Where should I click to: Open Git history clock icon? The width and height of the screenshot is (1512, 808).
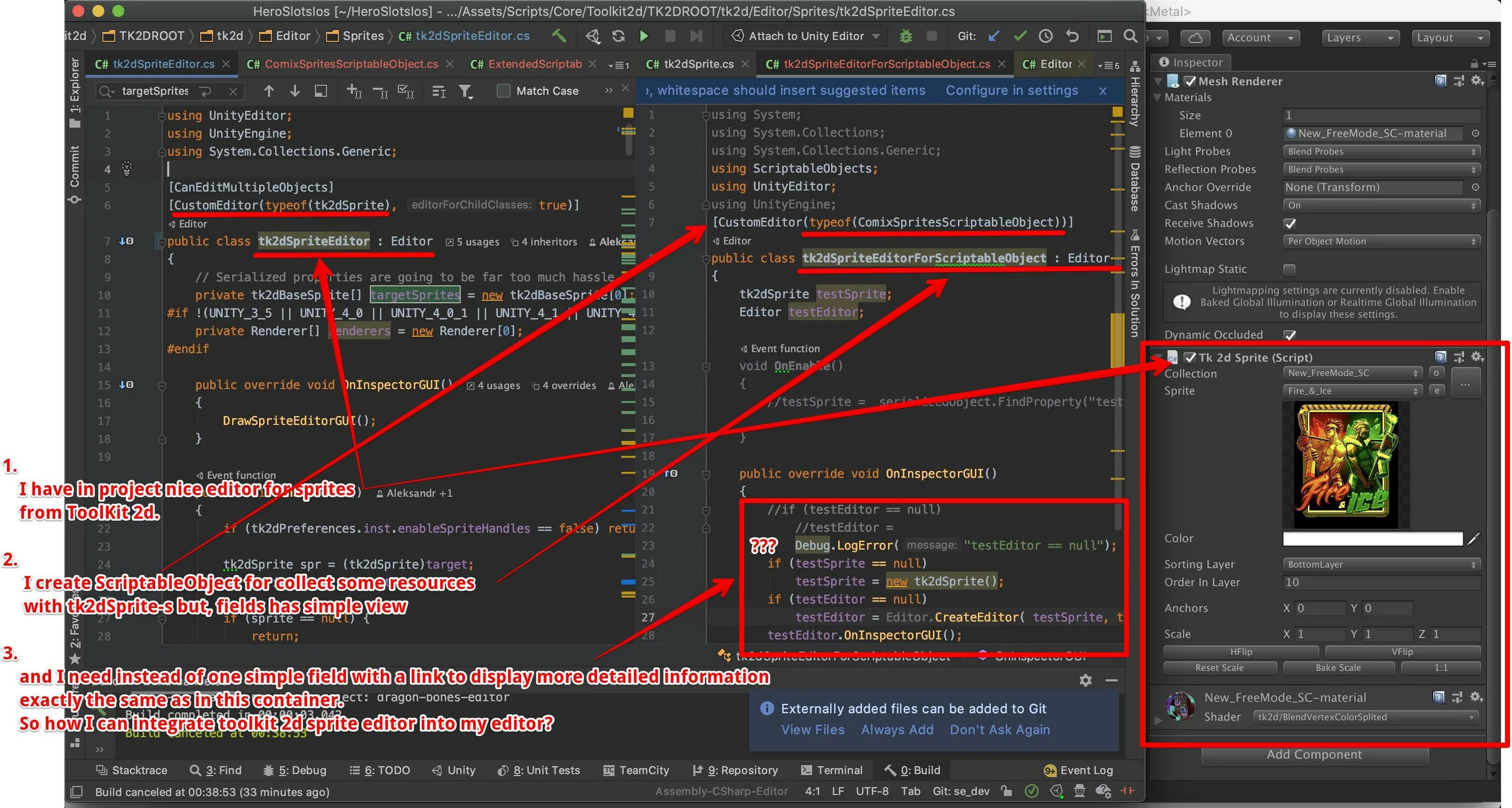point(1045,36)
